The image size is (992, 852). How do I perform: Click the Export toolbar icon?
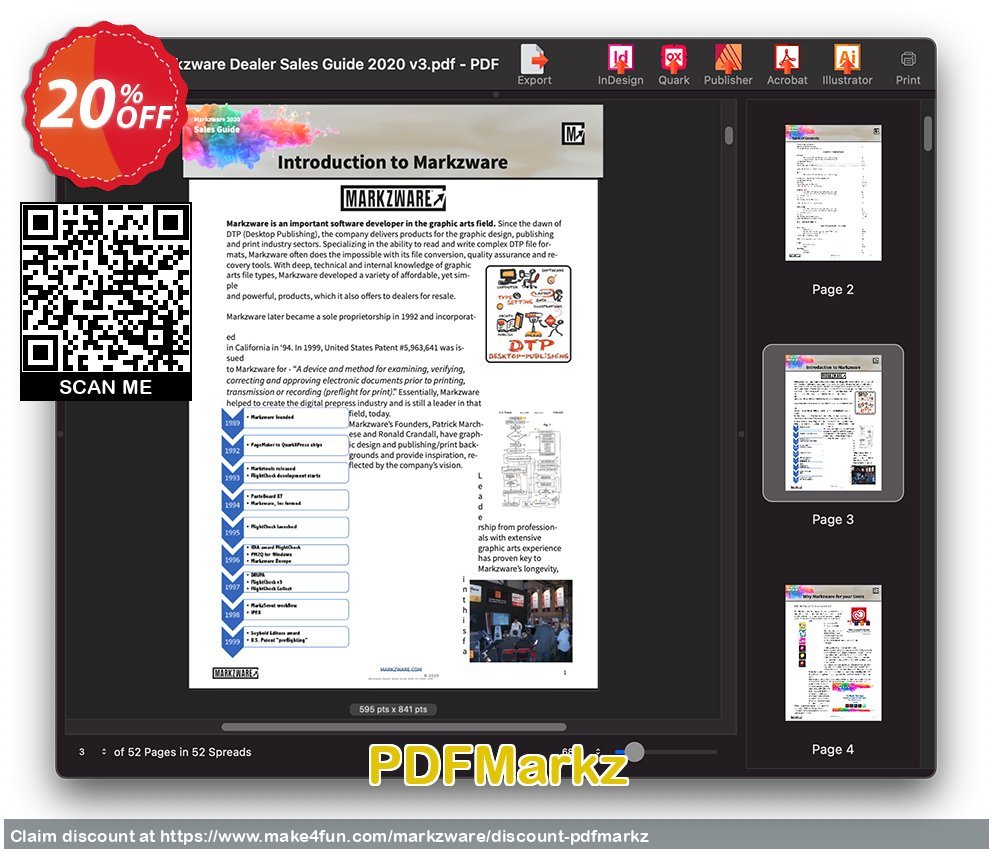coord(535,64)
